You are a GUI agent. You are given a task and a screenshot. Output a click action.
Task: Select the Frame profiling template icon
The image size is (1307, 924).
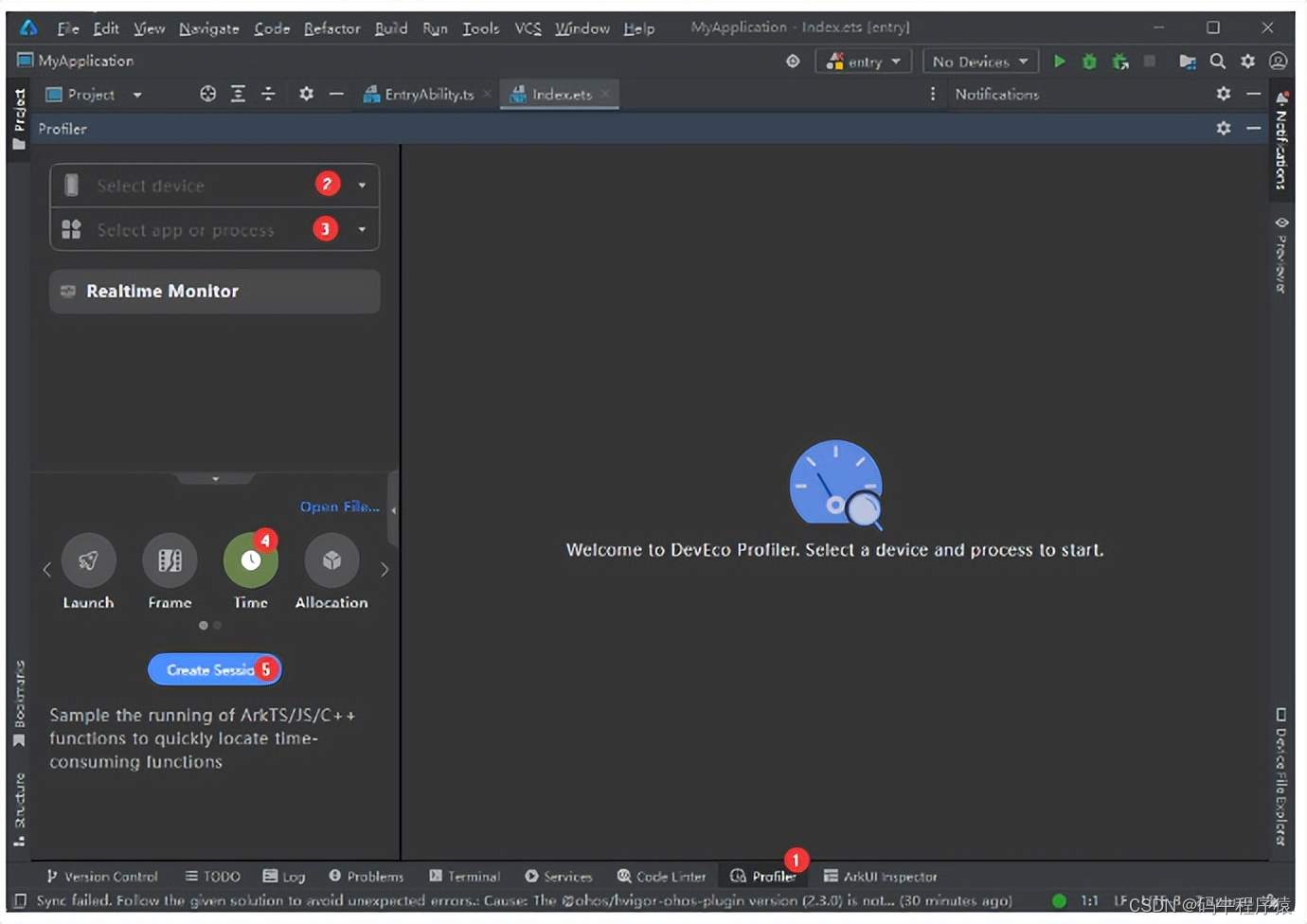pos(170,560)
